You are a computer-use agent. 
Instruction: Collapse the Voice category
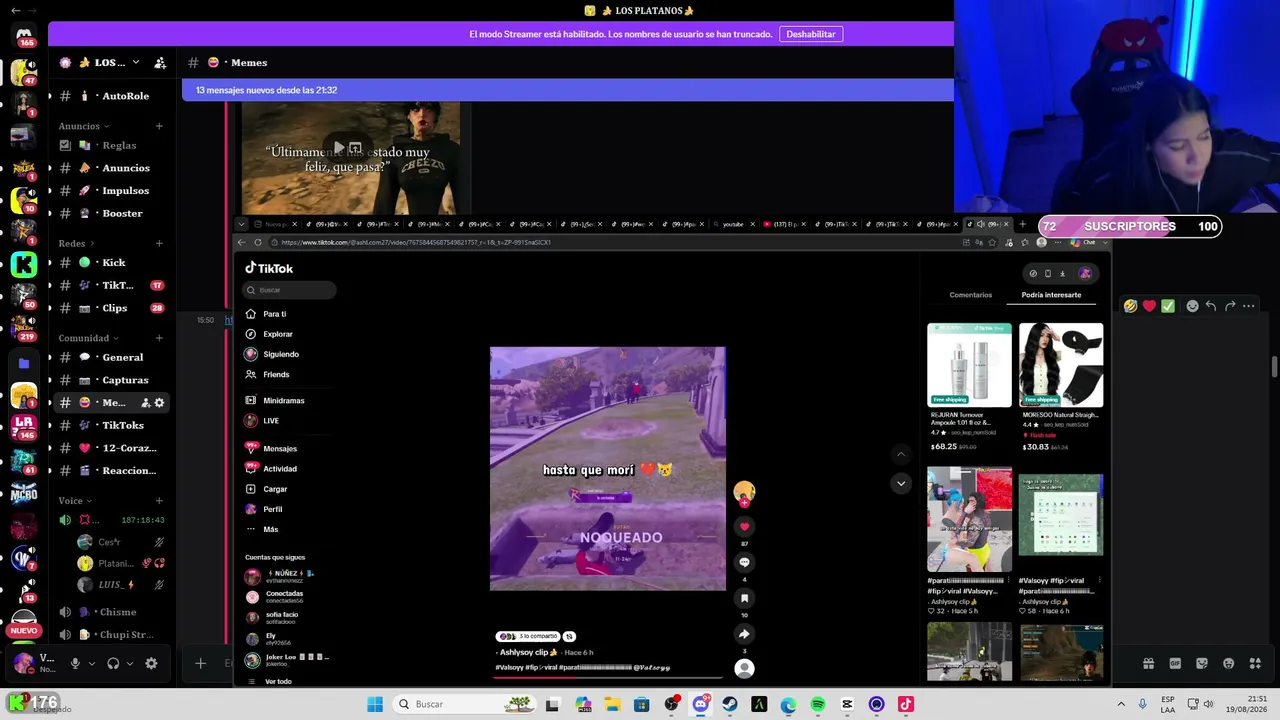75,500
